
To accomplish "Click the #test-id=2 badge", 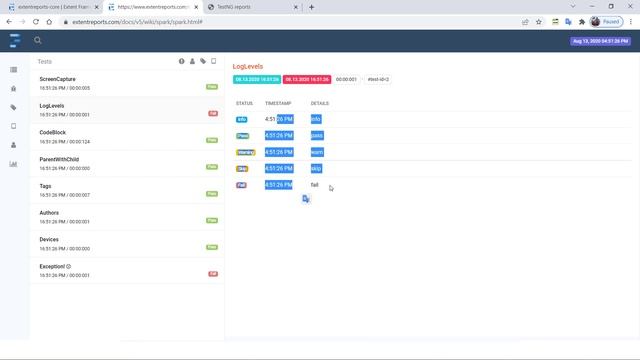I will tap(378, 79).
